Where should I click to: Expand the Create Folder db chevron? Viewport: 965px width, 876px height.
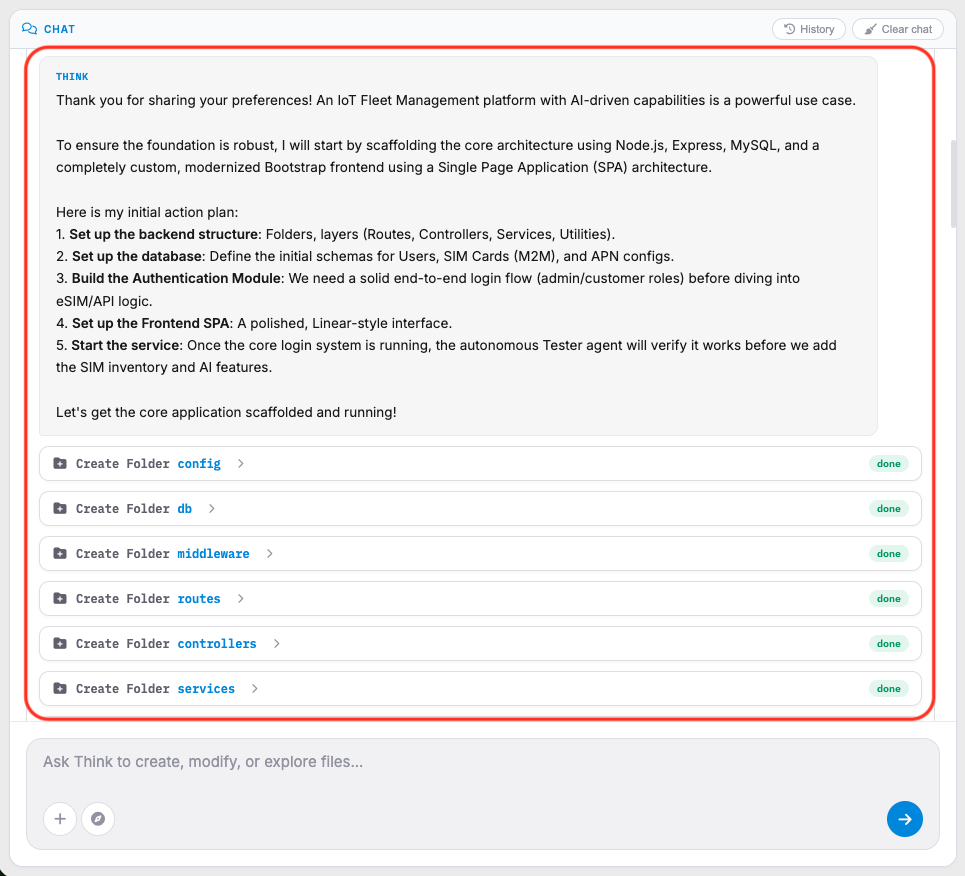(x=212, y=508)
